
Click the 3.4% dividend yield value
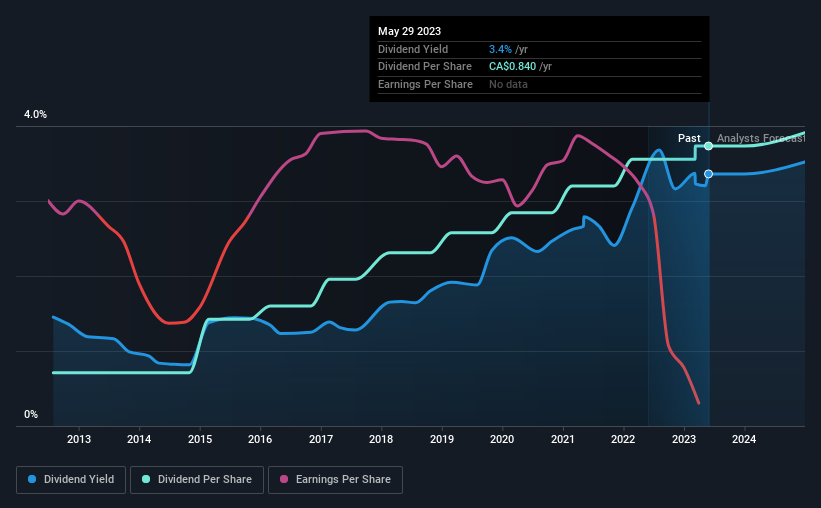[500, 49]
